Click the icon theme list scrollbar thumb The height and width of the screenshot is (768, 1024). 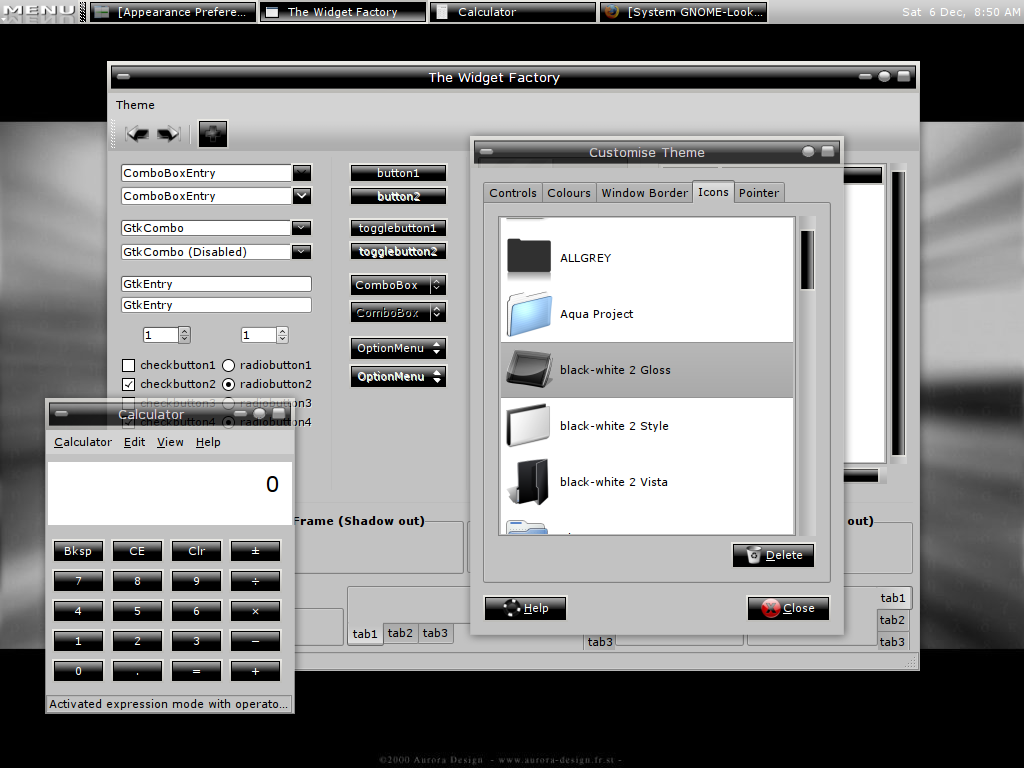click(807, 259)
